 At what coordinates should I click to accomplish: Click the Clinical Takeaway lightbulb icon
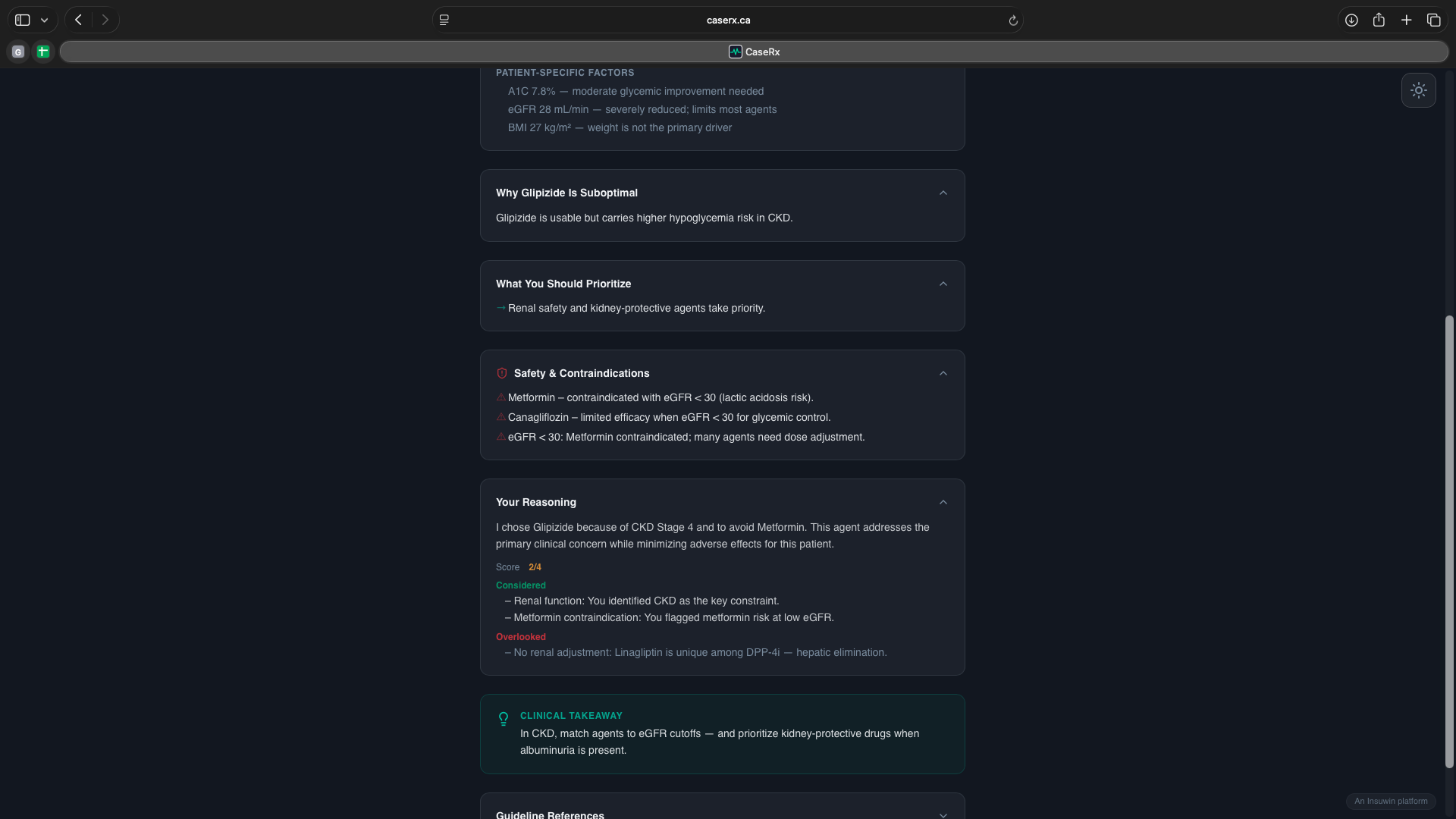(503, 718)
